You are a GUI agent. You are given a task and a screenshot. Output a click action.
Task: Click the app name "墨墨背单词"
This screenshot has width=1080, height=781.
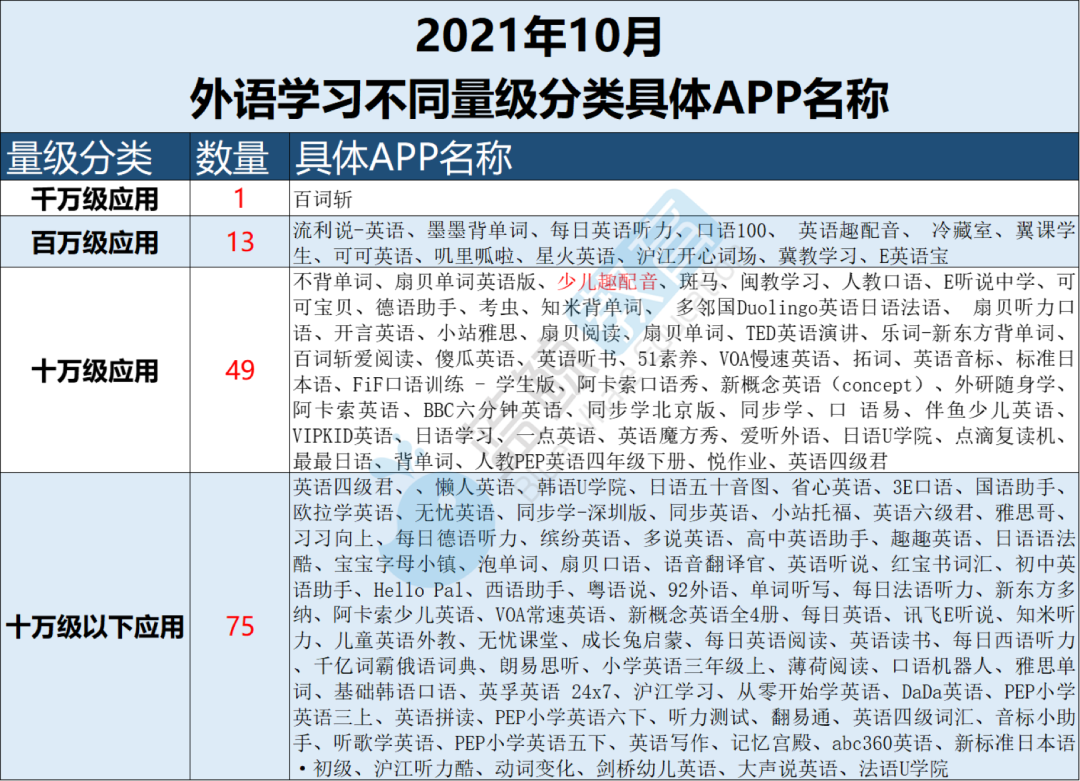click(477, 230)
